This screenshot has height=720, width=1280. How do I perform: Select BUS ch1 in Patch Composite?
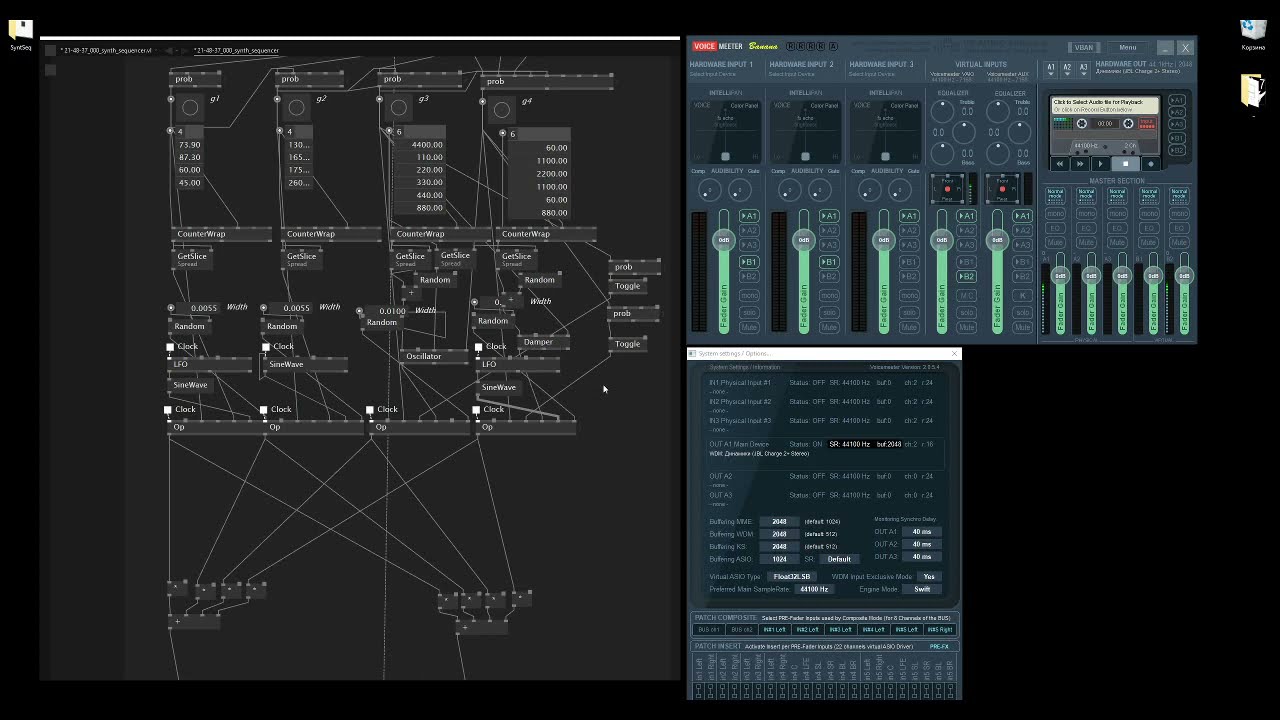(x=709, y=630)
